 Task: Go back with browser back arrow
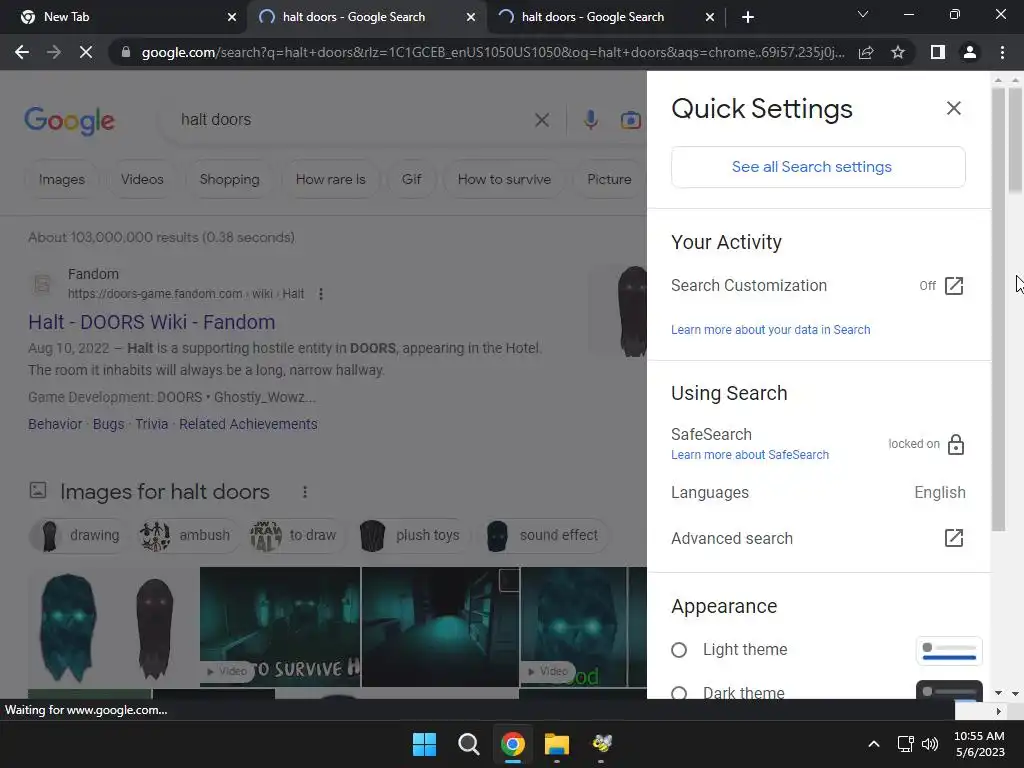click(22, 52)
